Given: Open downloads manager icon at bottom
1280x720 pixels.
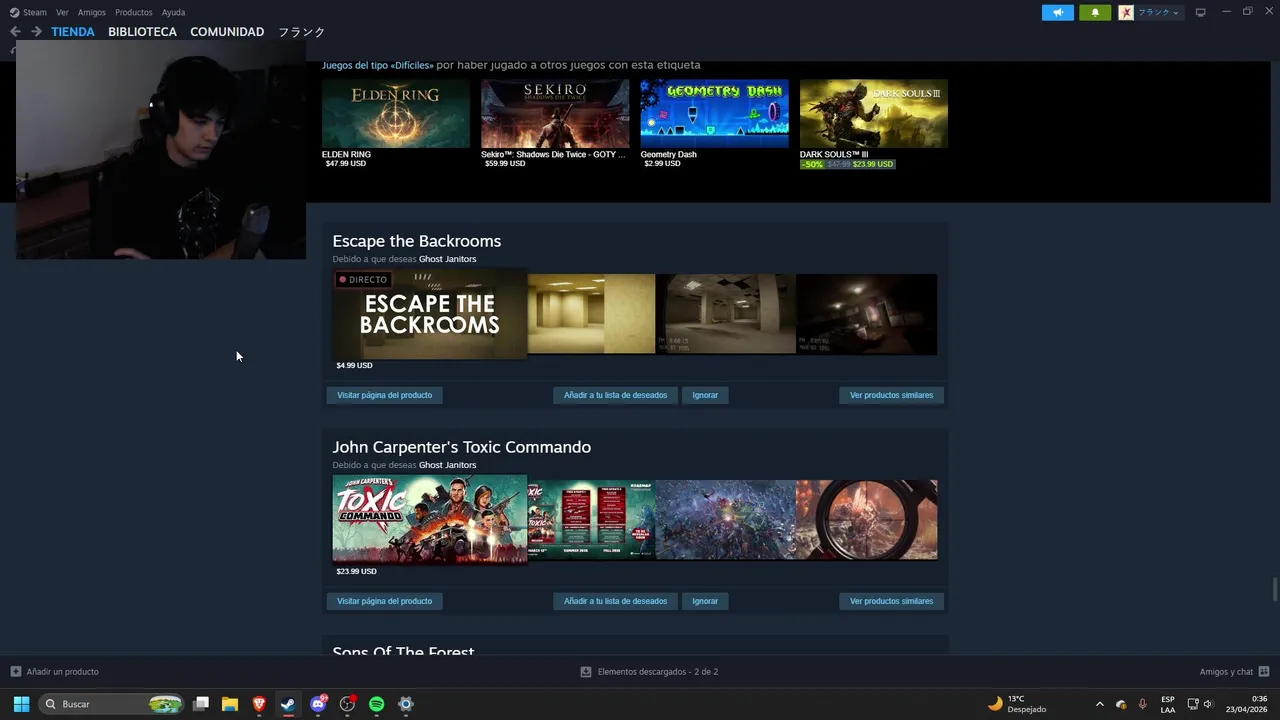Looking at the screenshot, I should (x=586, y=672).
